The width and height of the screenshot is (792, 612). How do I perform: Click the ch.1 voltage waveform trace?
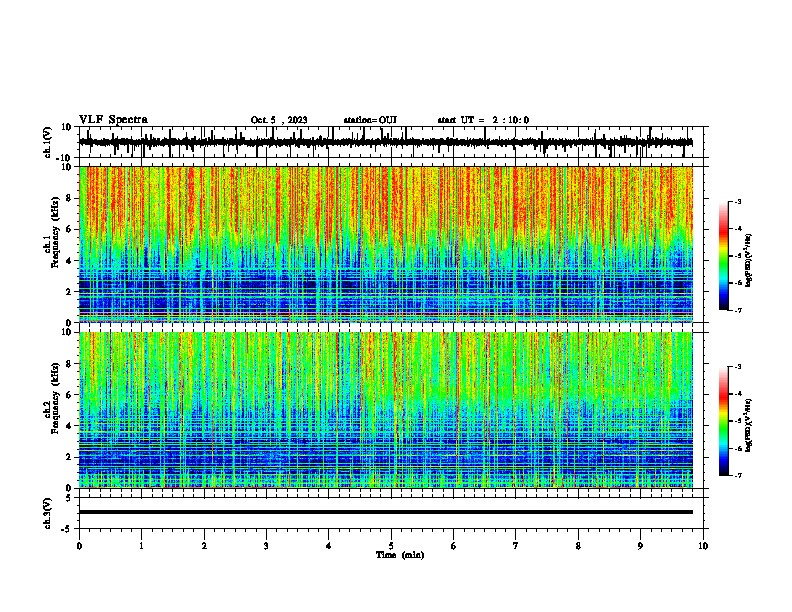point(385,142)
